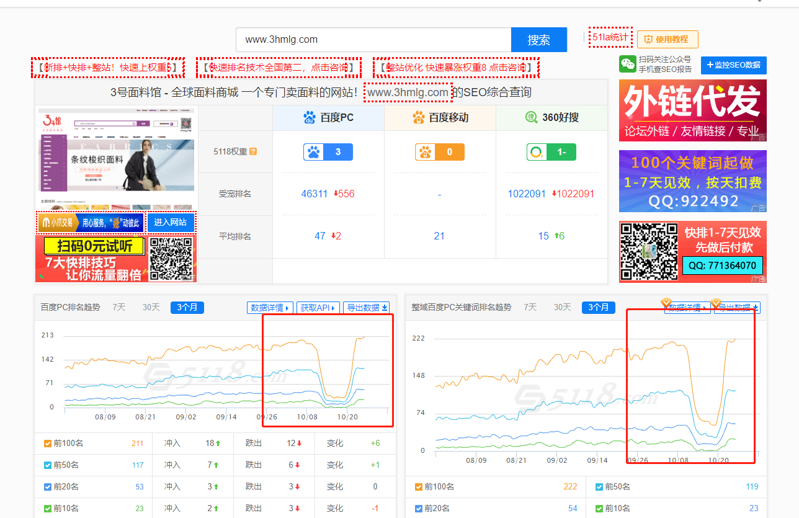Screen dimensions: 799x518
Task: Click the 监控SEO数据 button
Action: 734,65
